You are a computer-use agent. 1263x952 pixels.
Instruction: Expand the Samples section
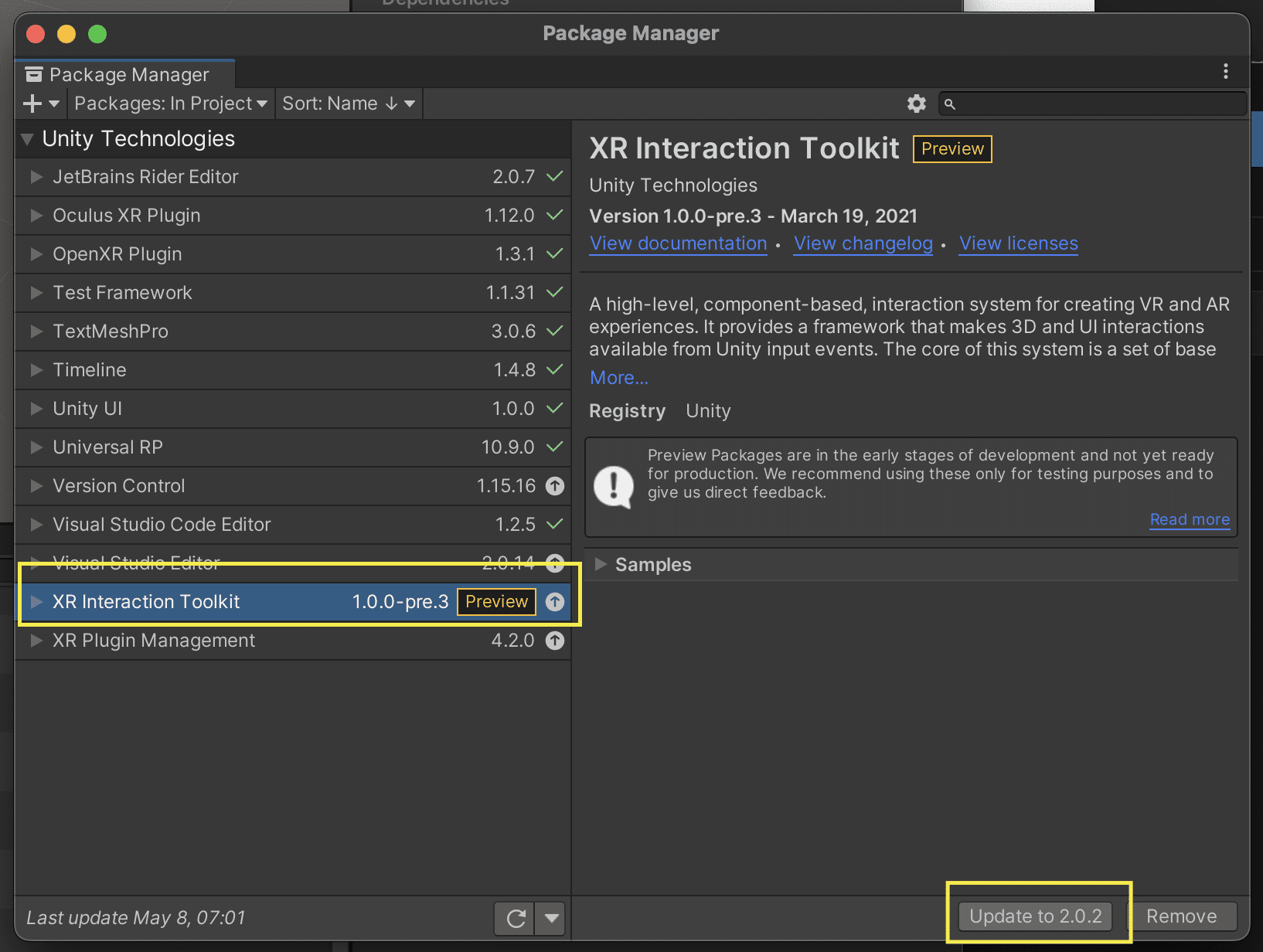coord(601,565)
